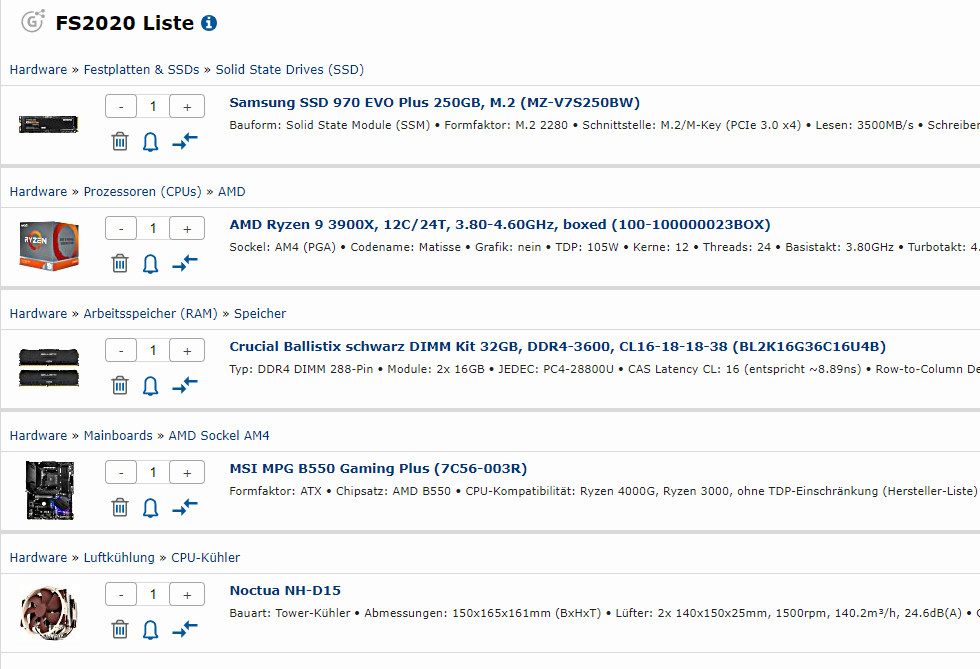Delete the Noctua NH-D15 item
Screen dimensions: 980x669
120,630
